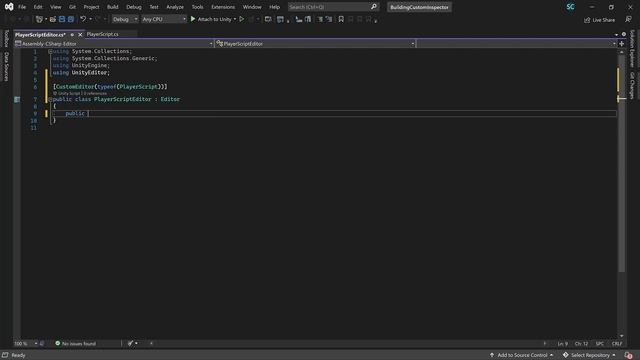
Task: Pin the PlayerScriptEditor.cs tab
Action: pos(72,35)
